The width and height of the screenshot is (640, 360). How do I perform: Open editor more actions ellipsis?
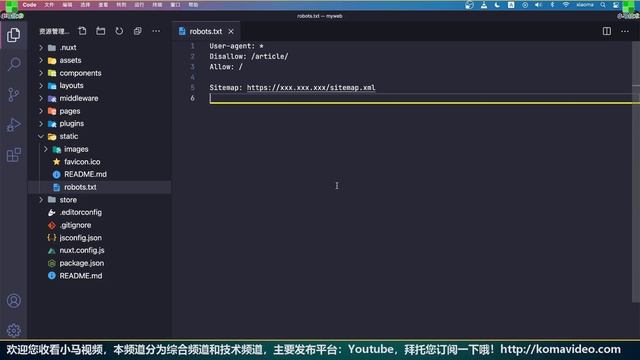625,31
